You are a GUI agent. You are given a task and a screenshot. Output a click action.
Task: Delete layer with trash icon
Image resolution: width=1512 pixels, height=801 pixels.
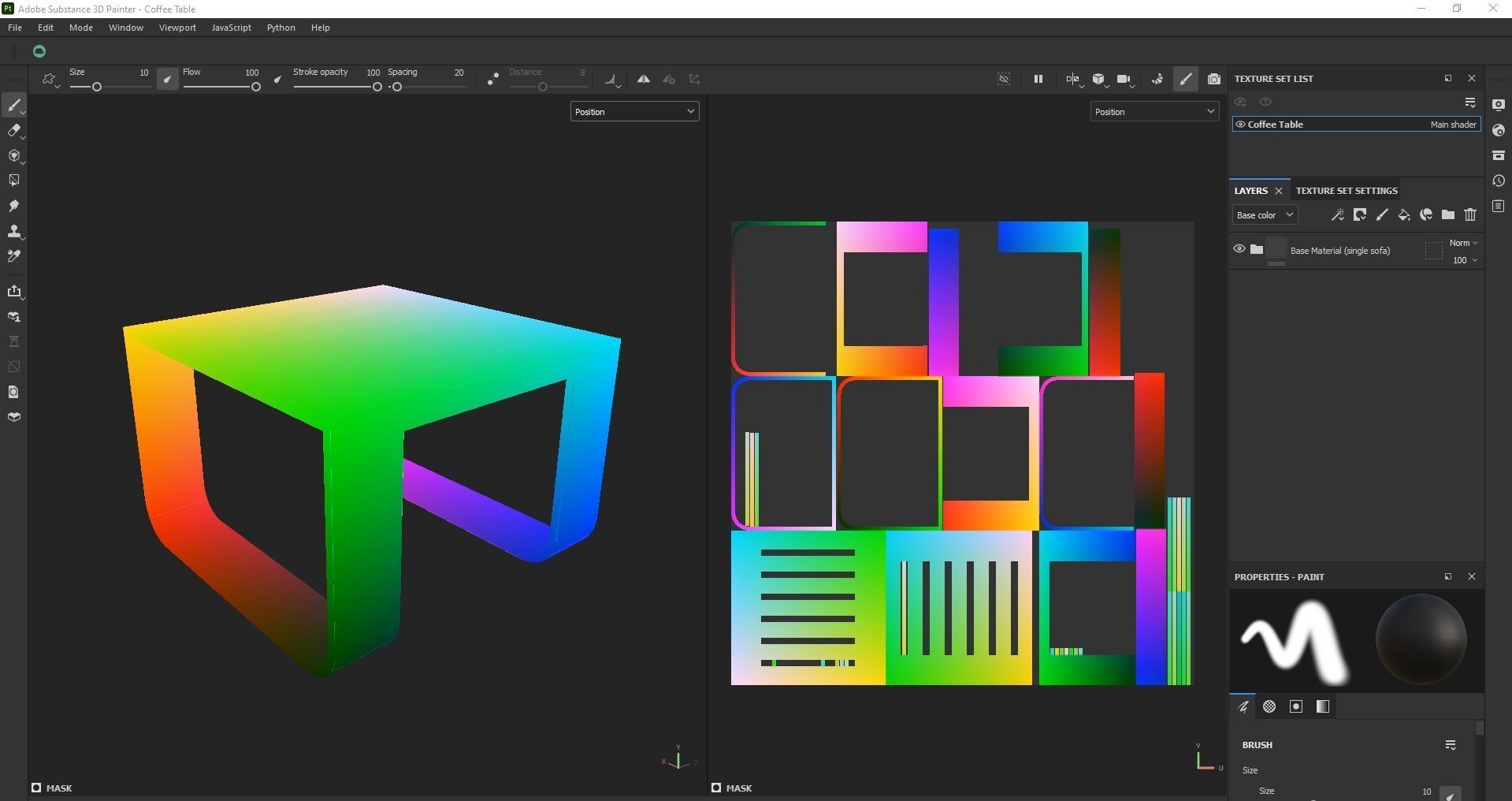(x=1470, y=214)
